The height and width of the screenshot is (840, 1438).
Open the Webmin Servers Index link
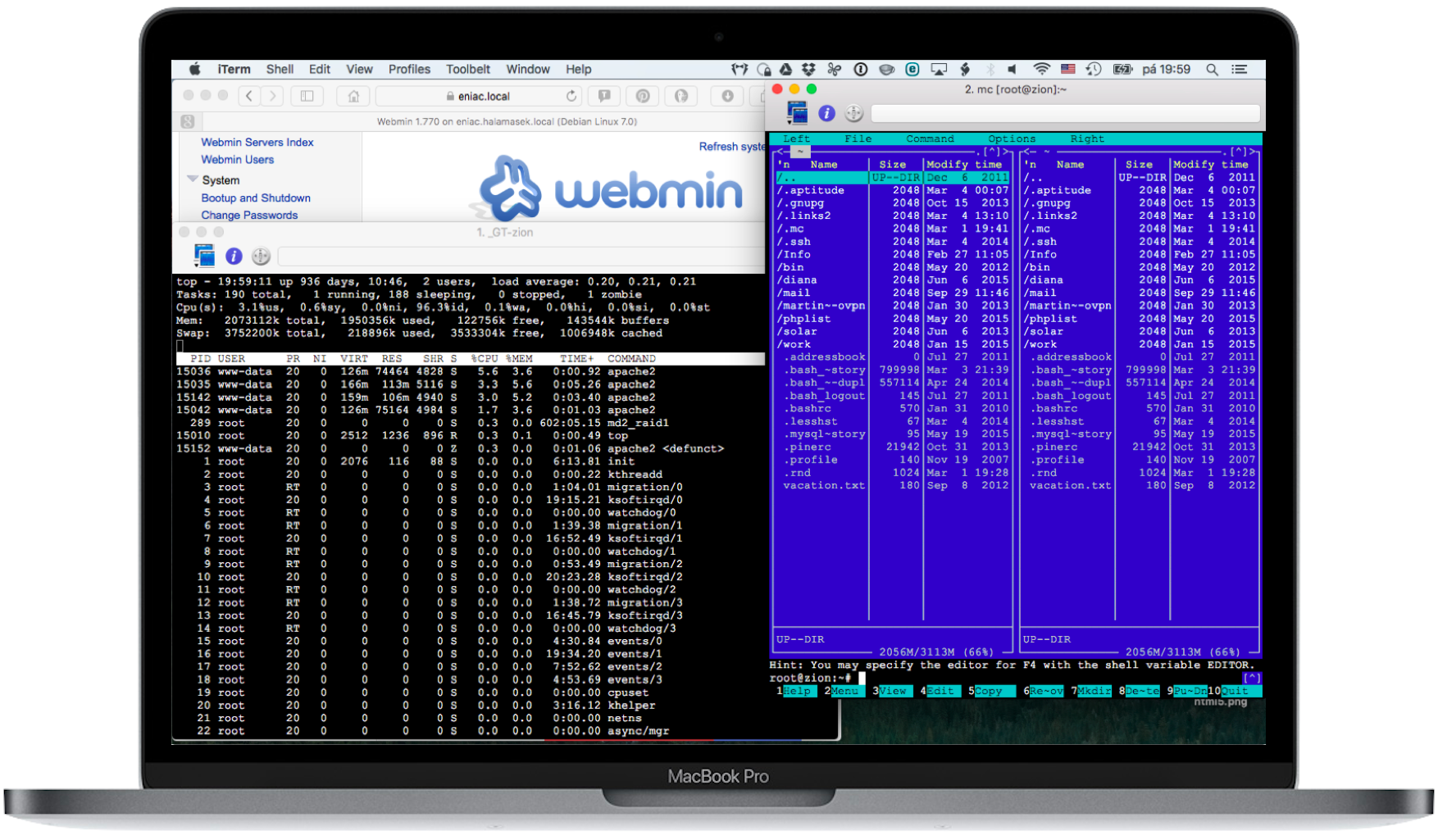click(257, 143)
